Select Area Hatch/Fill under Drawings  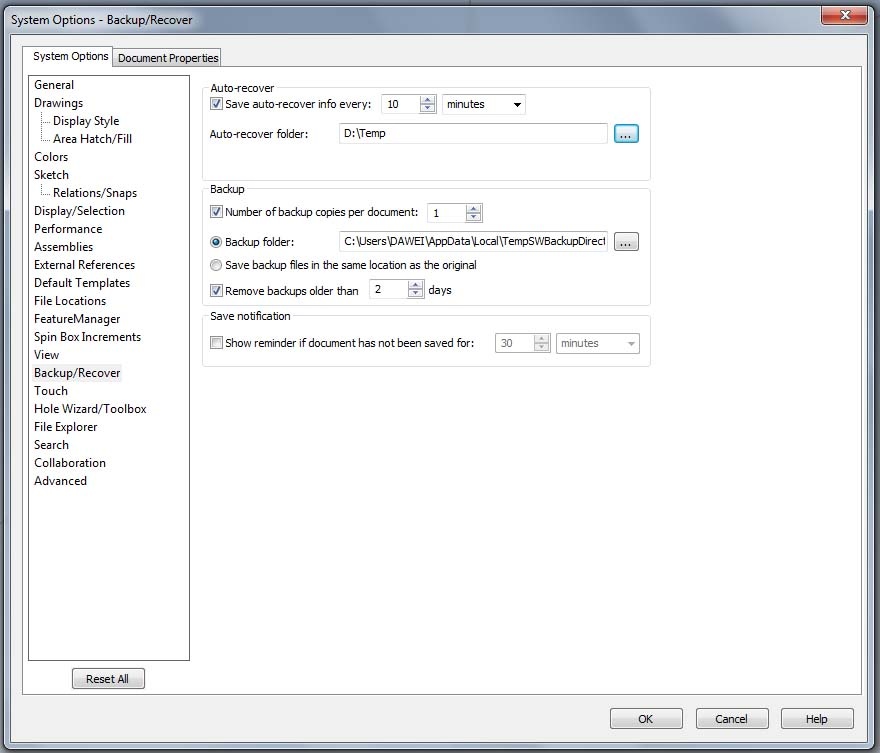[93, 139]
